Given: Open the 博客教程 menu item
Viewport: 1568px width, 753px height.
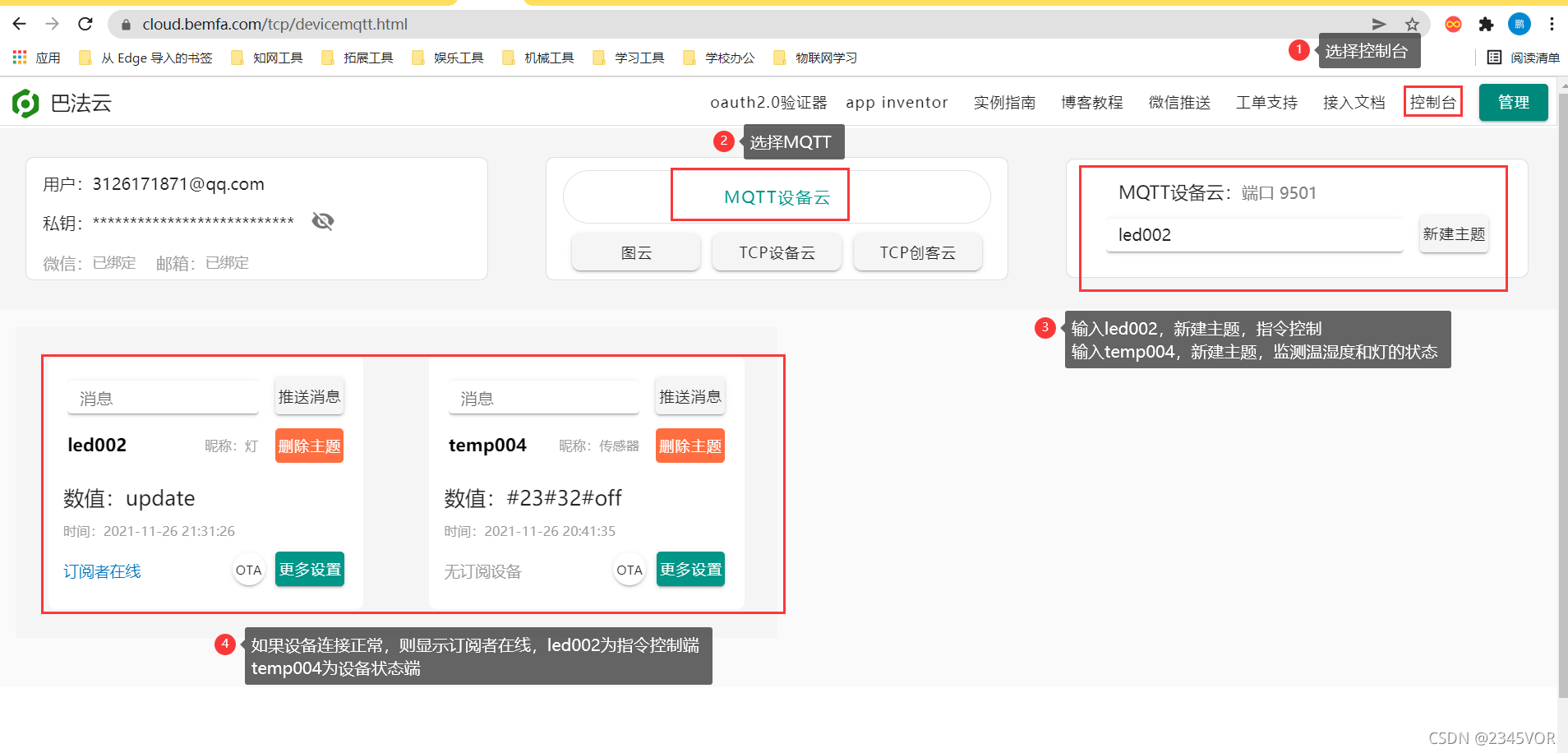Looking at the screenshot, I should click(1091, 103).
